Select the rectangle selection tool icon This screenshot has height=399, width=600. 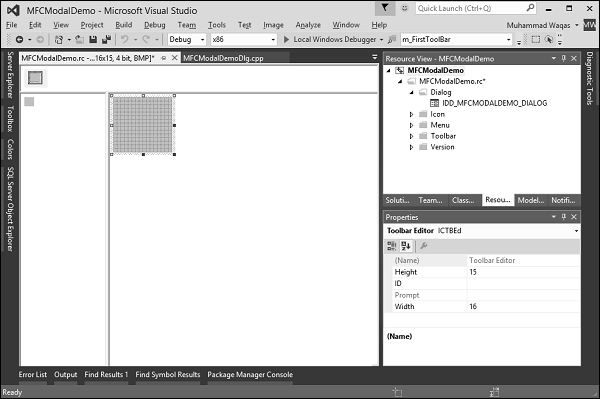coord(536,39)
